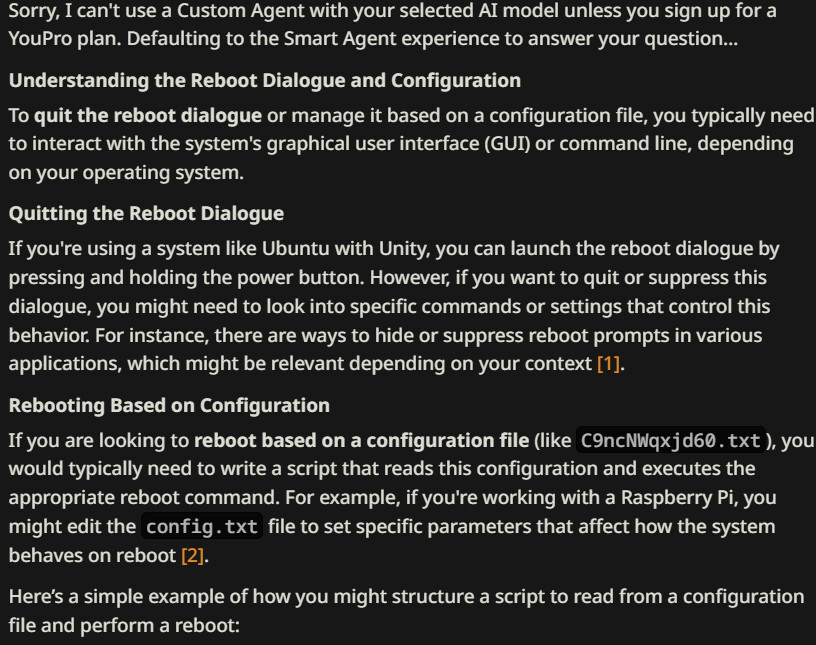Screen dimensions: 816x645
Task: Click the Rebooting Based on Configuration heading
Action: point(169,405)
